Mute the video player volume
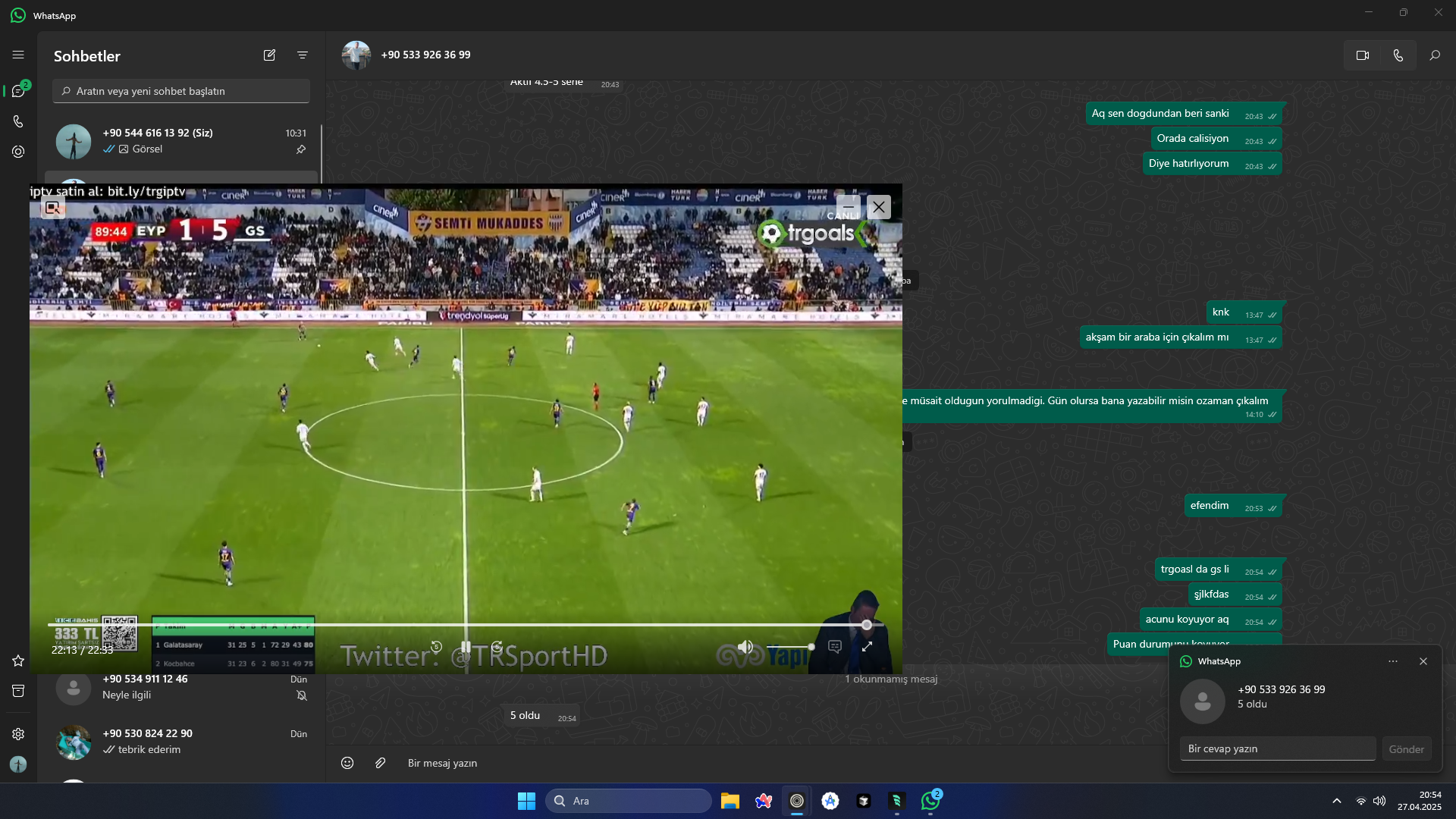The height and width of the screenshot is (819, 1456). pyautogui.click(x=745, y=647)
